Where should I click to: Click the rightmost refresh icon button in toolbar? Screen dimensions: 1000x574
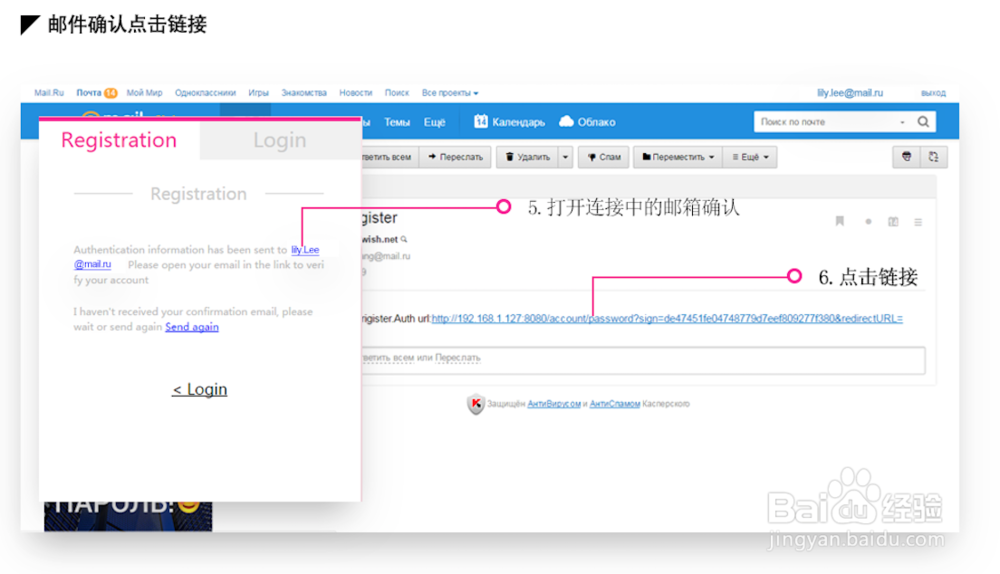pos(934,157)
